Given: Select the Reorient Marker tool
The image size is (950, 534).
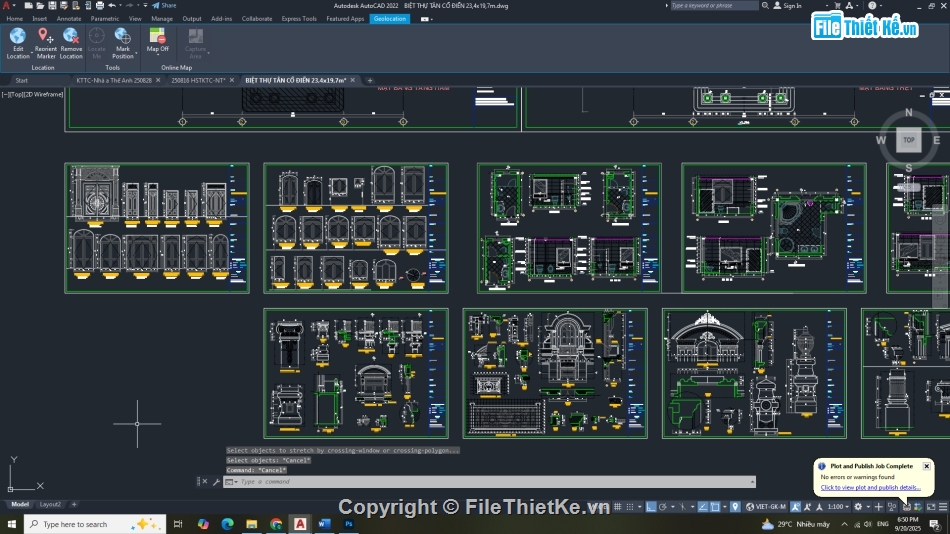Looking at the screenshot, I should point(45,37).
